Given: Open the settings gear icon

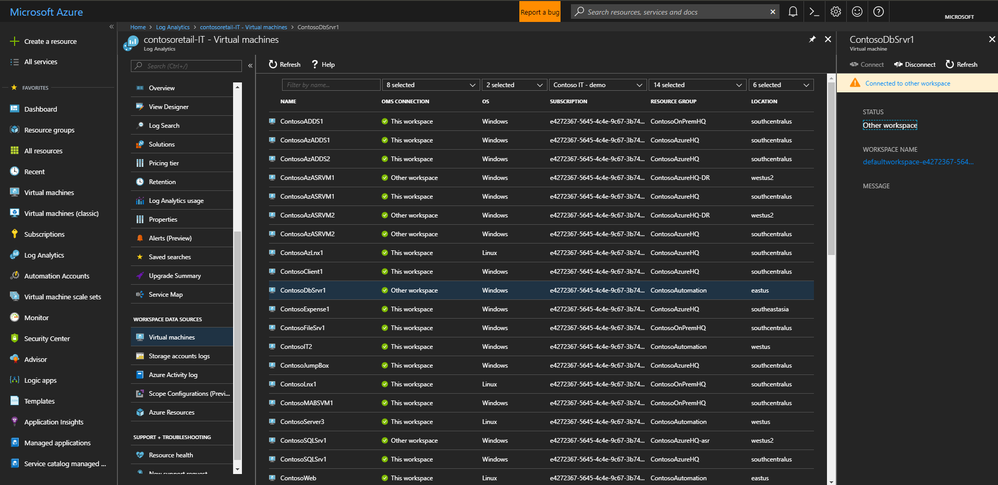Looking at the screenshot, I should (836, 12).
